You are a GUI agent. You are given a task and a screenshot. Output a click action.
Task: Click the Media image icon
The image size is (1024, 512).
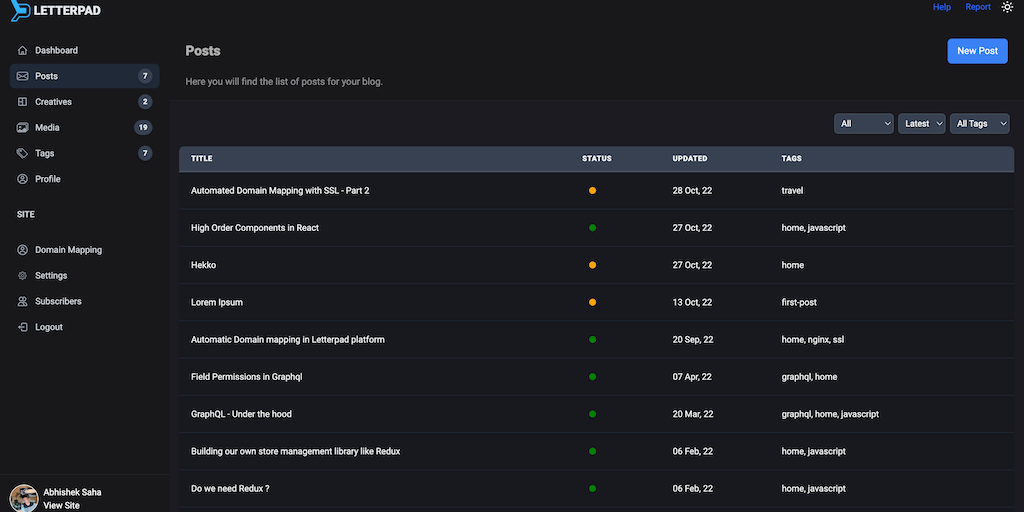[23, 128]
